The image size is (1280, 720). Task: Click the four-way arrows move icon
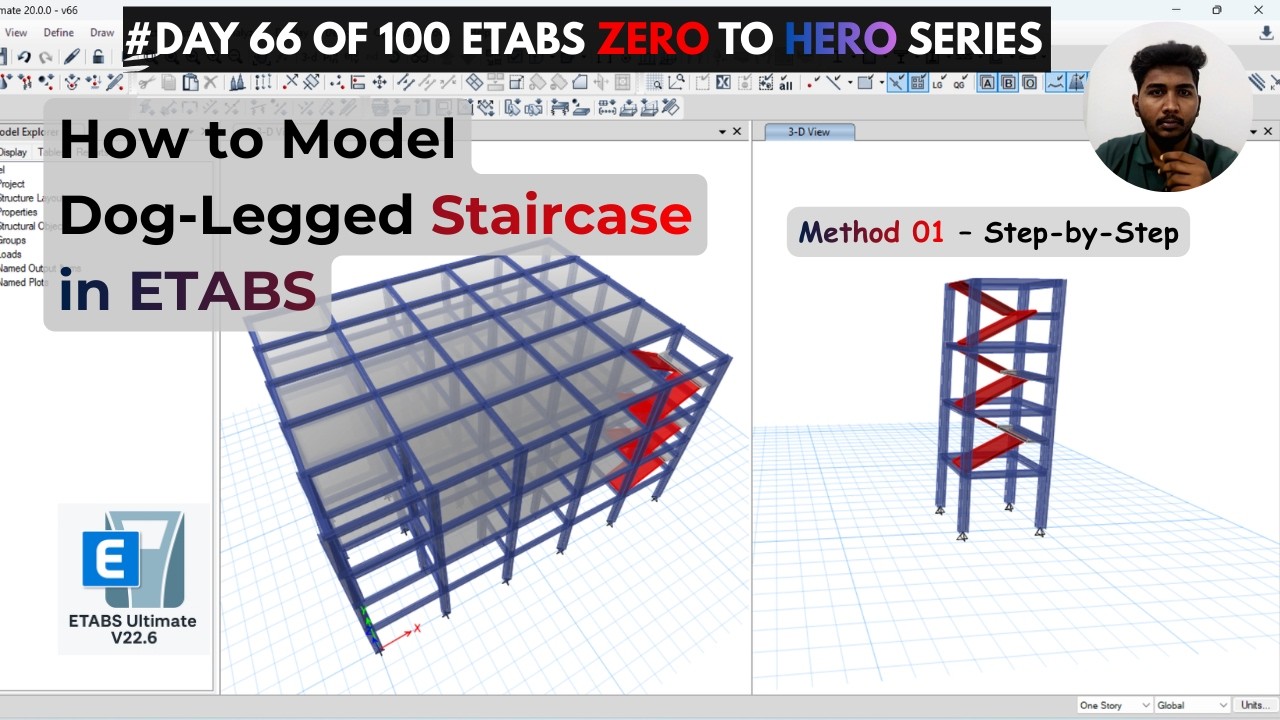(x=379, y=83)
